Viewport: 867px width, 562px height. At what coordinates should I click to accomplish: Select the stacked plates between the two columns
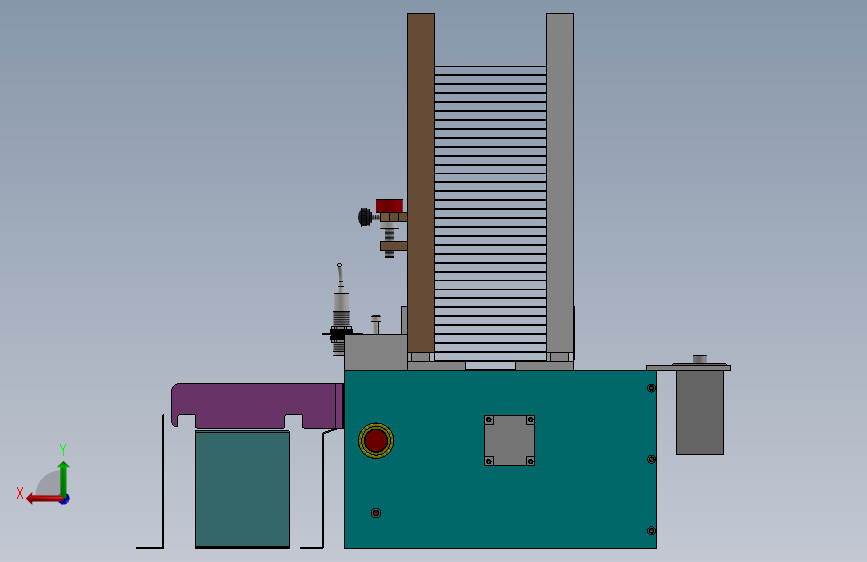click(490, 213)
